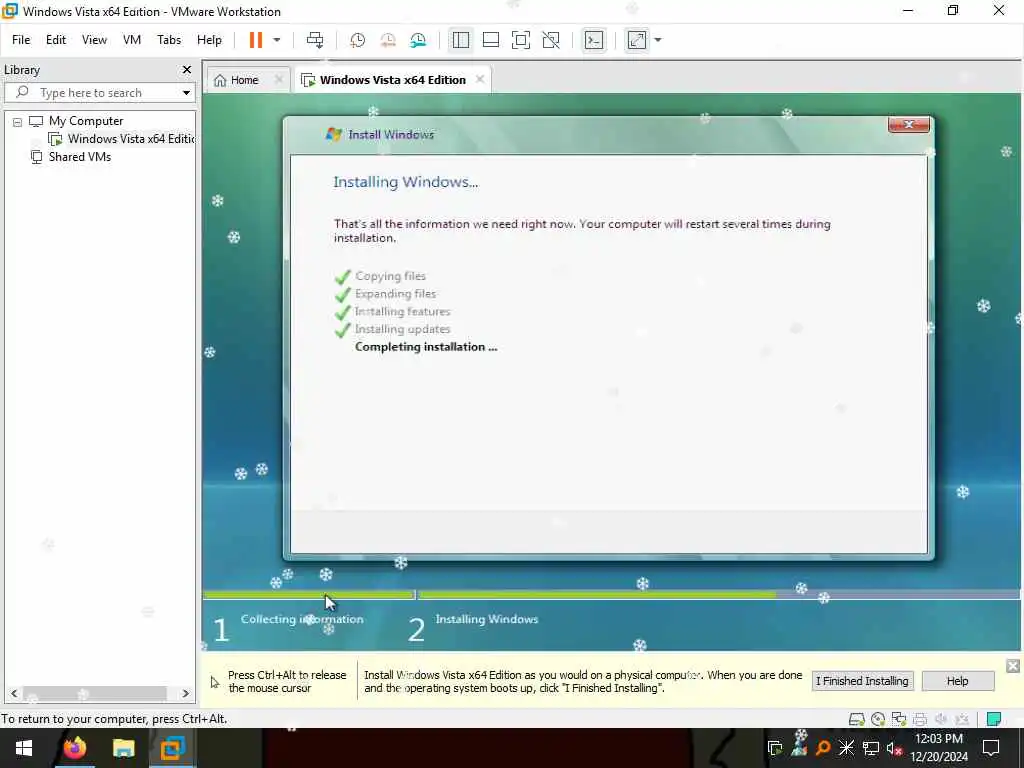Screen dimensions: 1024x768
Task: Click the snowflake tray icon
Action: pos(847,748)
